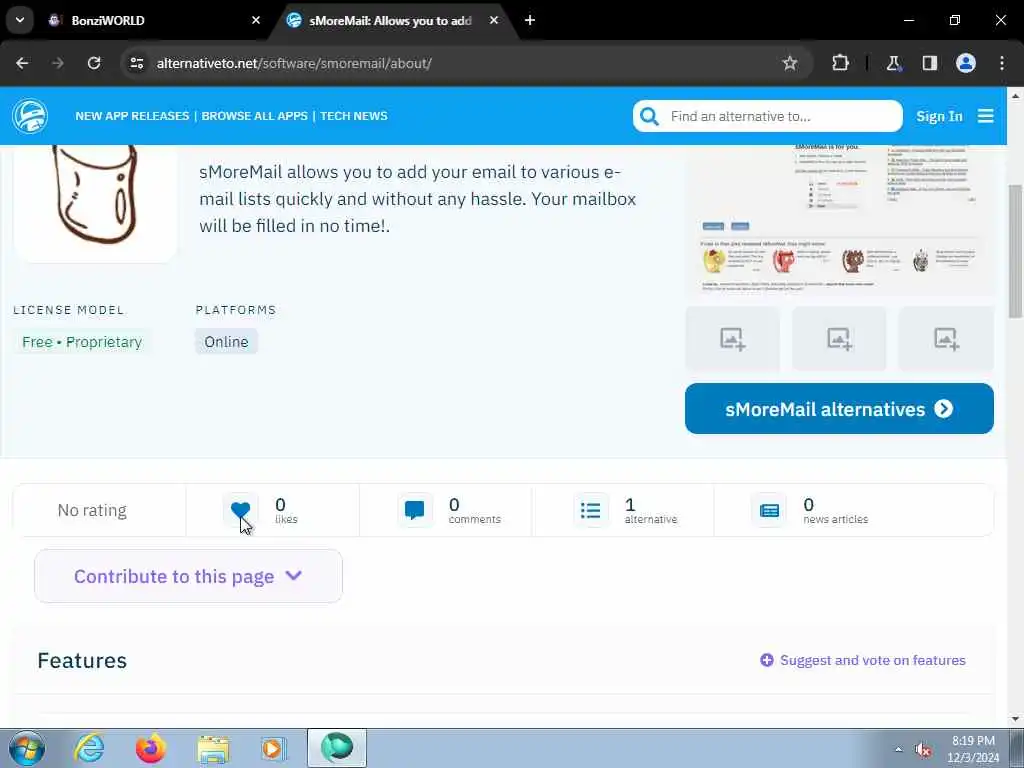Image resolution: width=1024 pixels, height=768 pixels.
Task: Click the Free • Proprietary license tag
Action: click(x=82, y=342)
